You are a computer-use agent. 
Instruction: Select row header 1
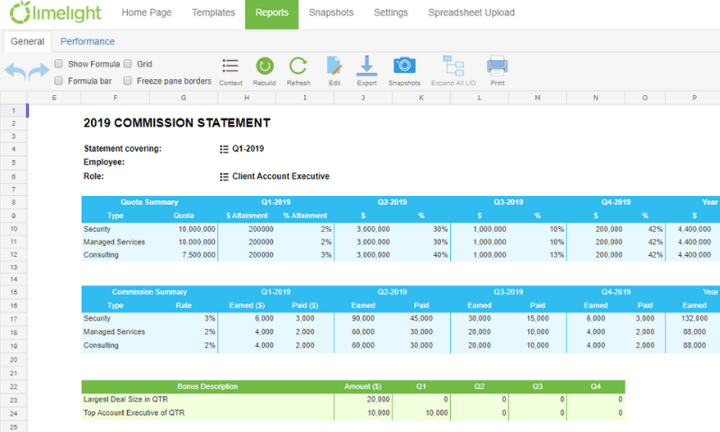coord(13,111)
